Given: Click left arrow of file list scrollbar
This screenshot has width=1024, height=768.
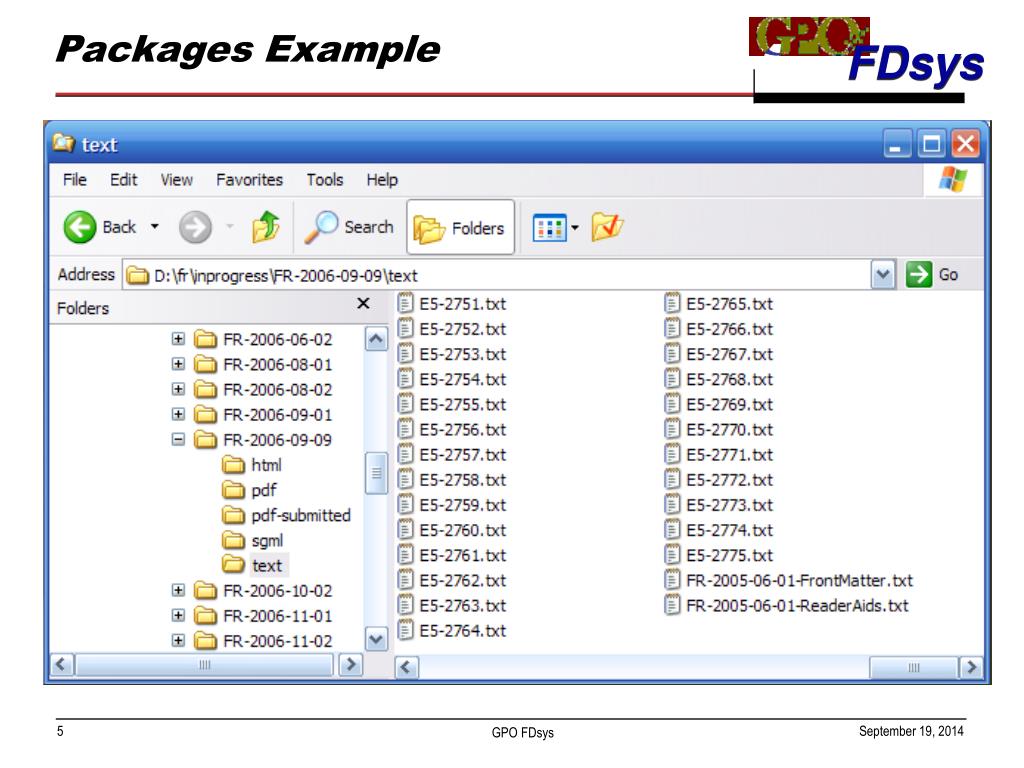Looking at the screenshot, I should click(406, 667).
